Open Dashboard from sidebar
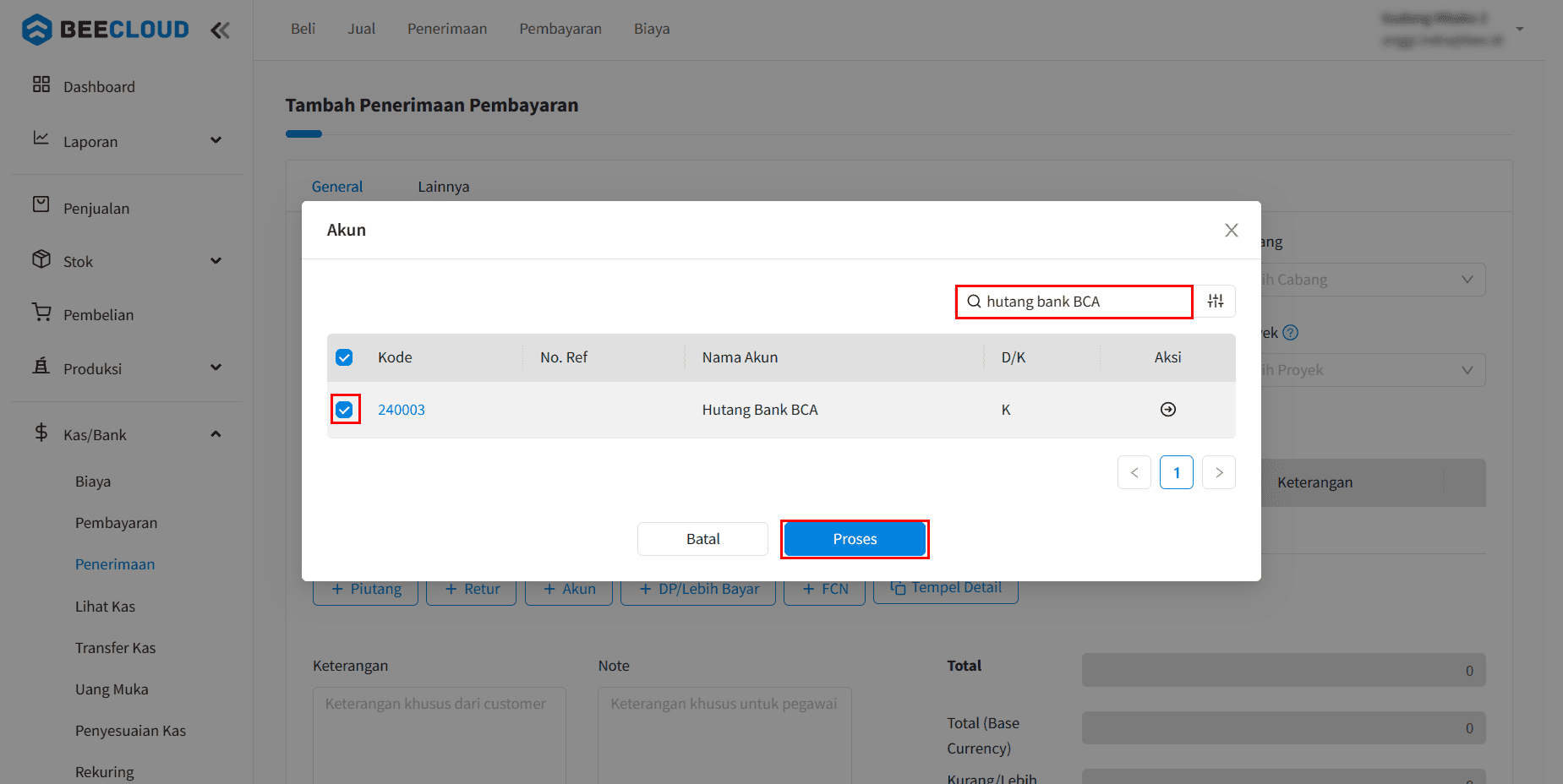1563x784 pixels. [98, 87]
